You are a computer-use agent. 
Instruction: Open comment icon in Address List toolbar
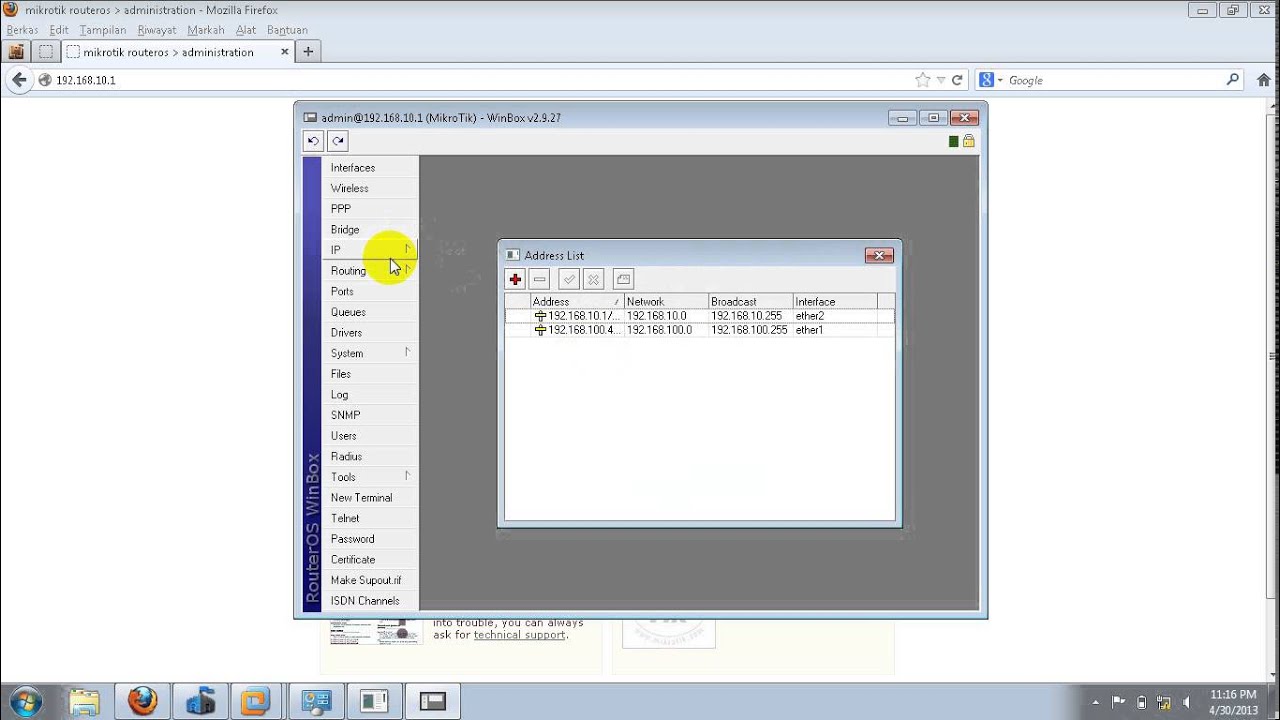623,280
